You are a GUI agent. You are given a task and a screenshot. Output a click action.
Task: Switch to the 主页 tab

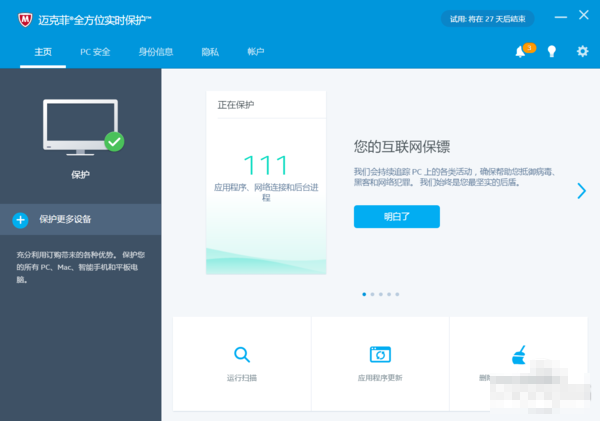coord(43,52)
